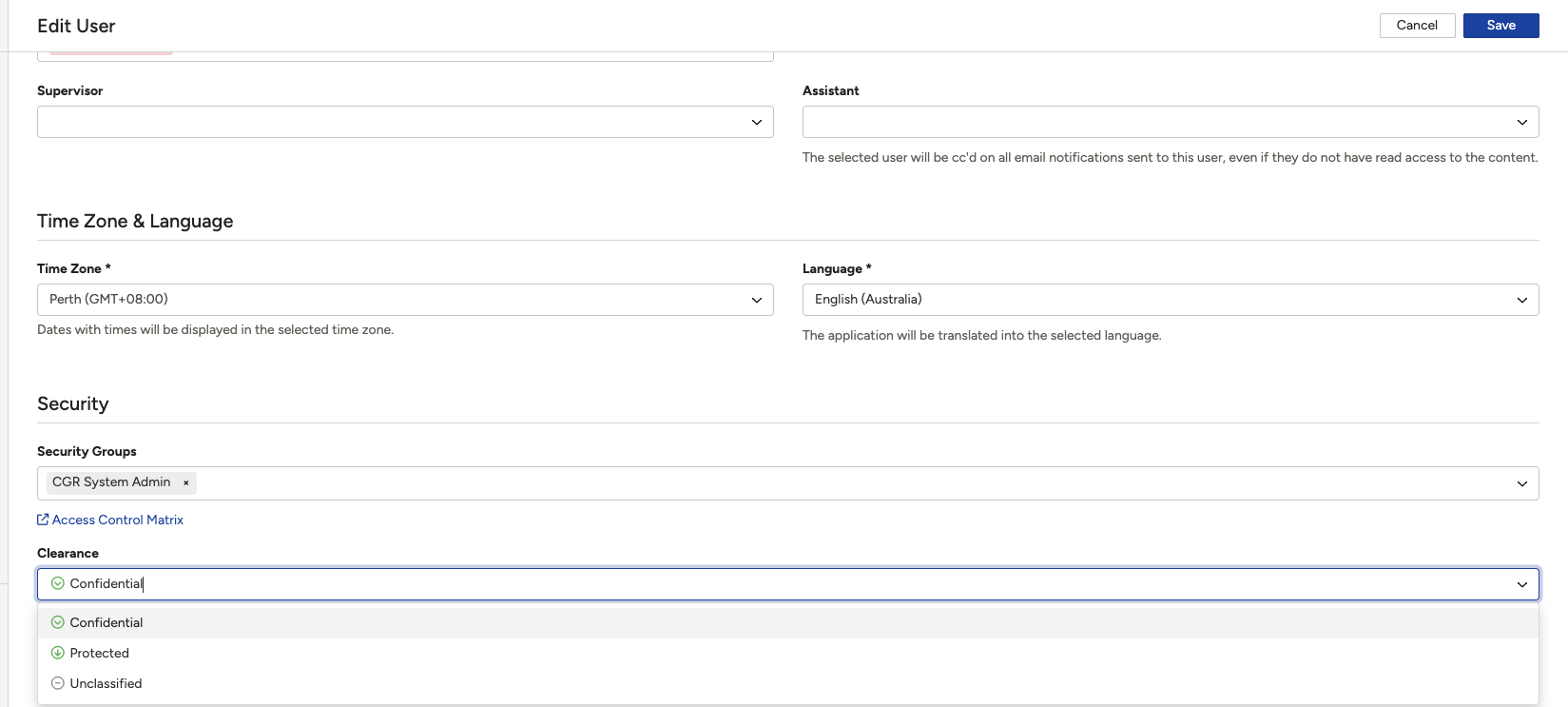Click the Confidential option's green icon

pos(57,622)
